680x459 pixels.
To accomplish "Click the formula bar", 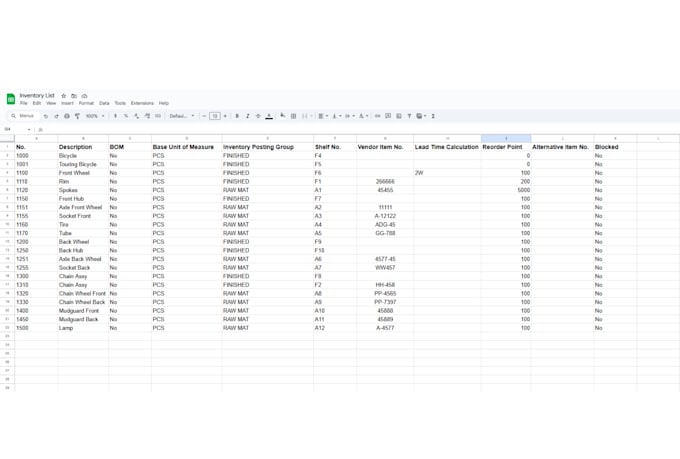I will pyautogui.click(x=360, y=130).
